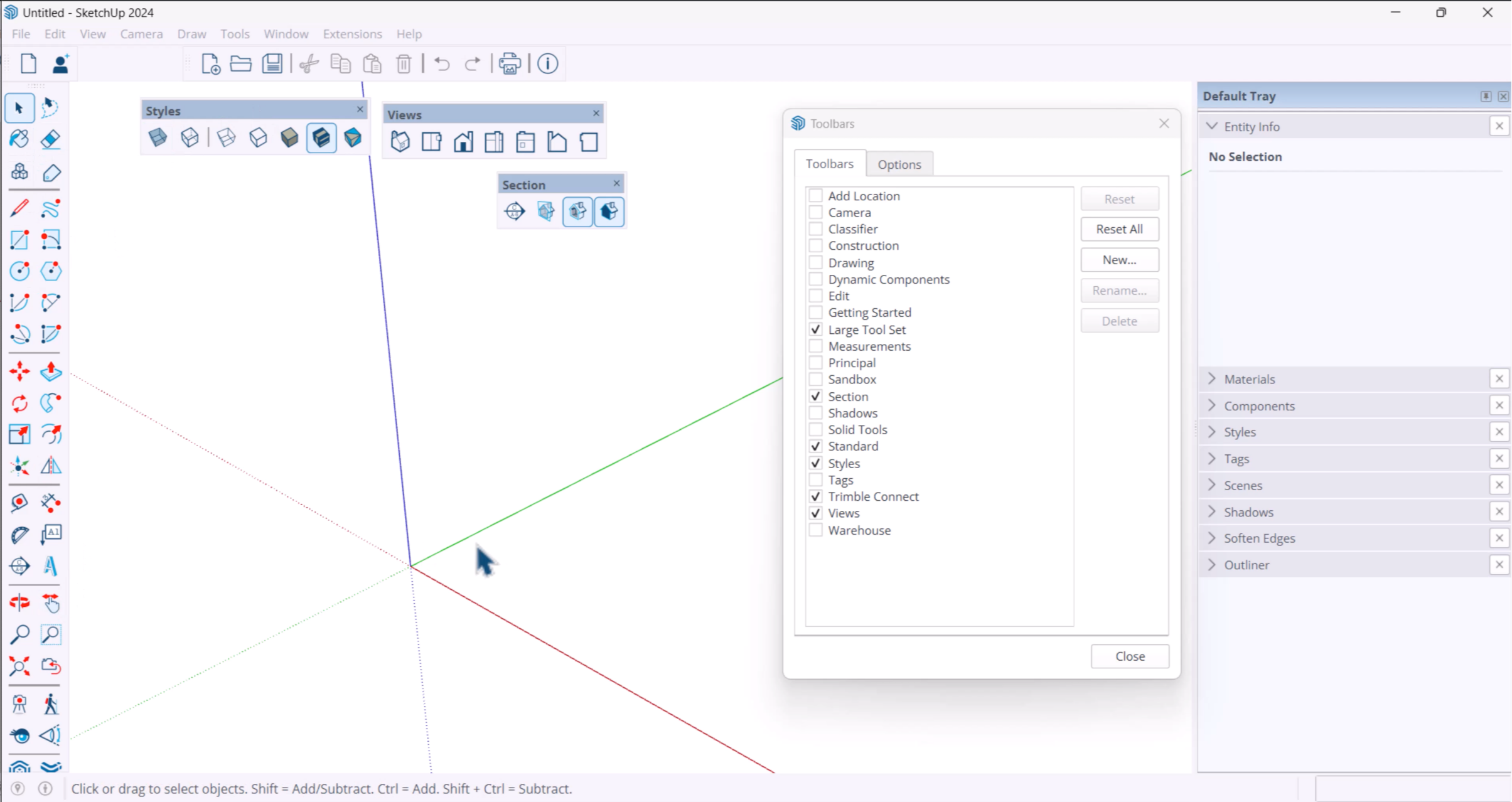The width and height of the screenshot is (1512, 802).
Task: Click the Undo arrow in Standard toolbar
Action: click(x=442, y=63)
